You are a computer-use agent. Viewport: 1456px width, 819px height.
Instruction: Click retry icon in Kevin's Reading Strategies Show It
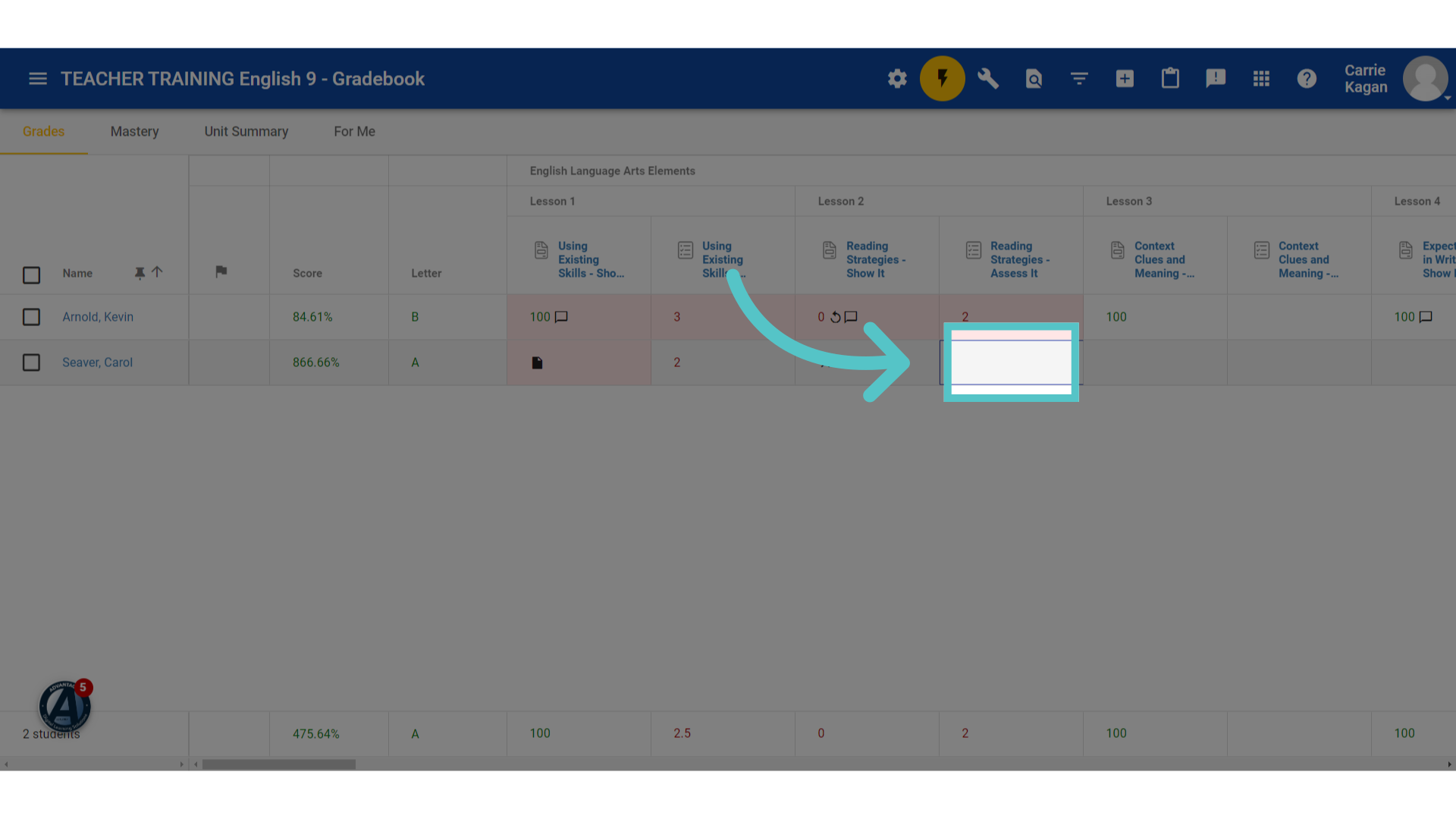pyautogui.click(x=836, y=317)
